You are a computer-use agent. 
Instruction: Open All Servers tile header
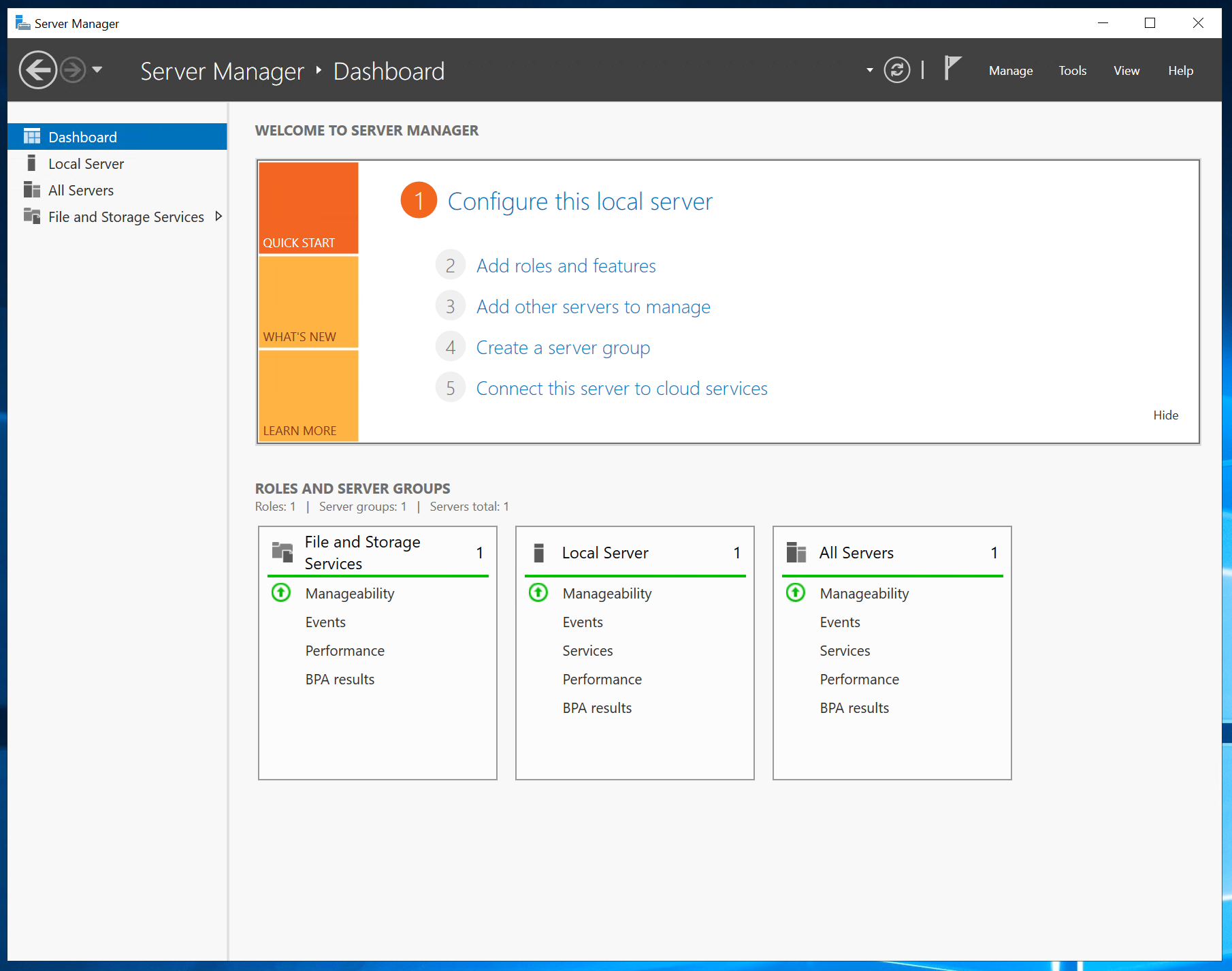pyautogui.click(x=892, y=552)
